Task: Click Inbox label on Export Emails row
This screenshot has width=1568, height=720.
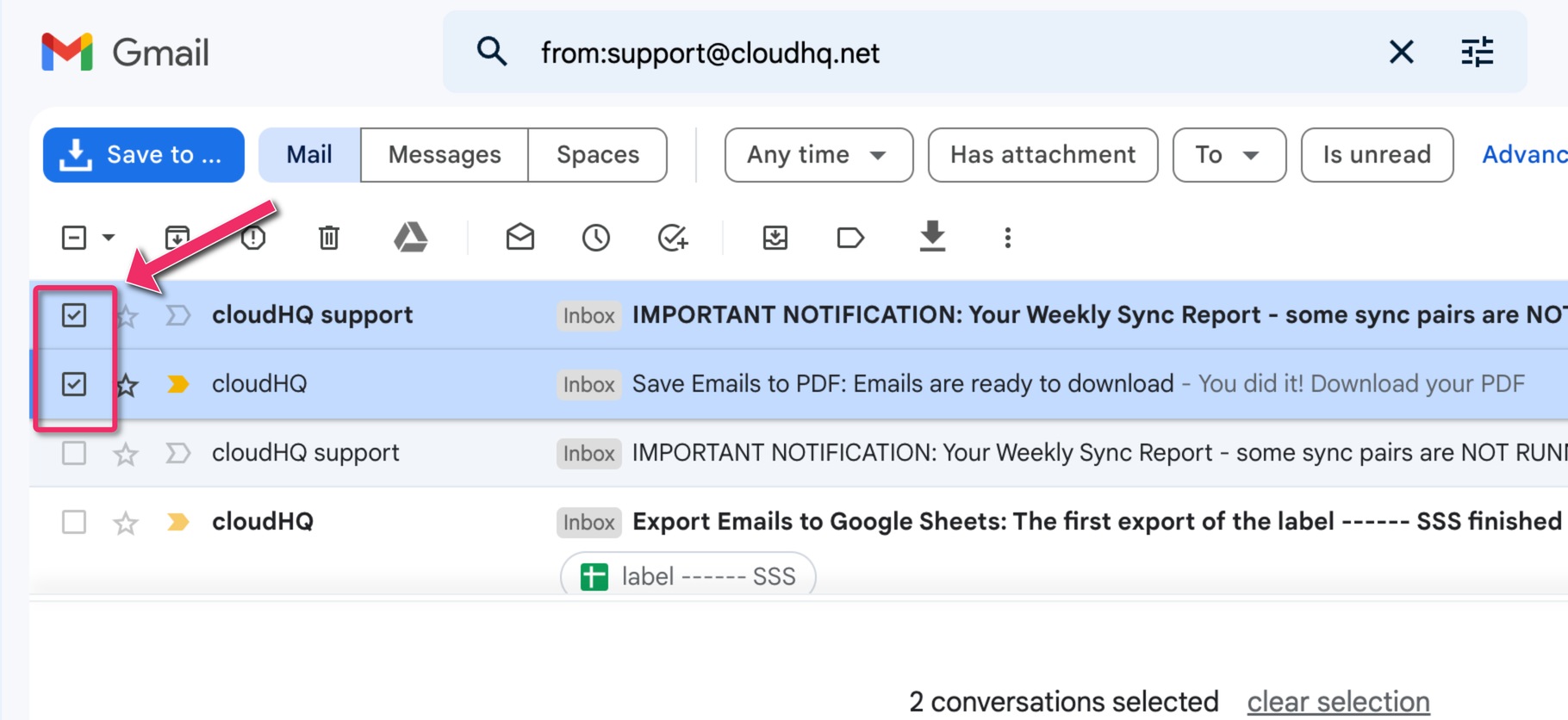Action: click(x=589, y=523)
